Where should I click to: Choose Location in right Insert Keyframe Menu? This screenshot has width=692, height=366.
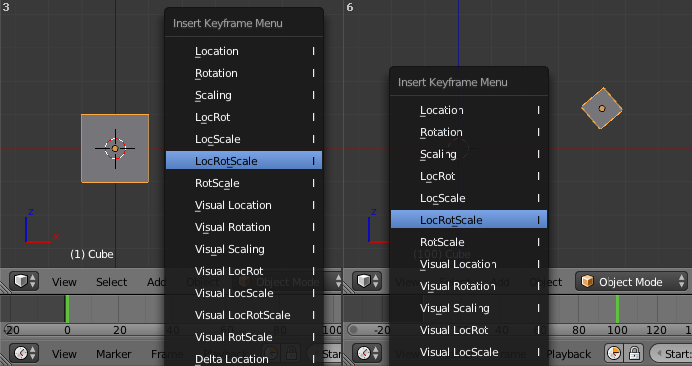tap(469, 110)
